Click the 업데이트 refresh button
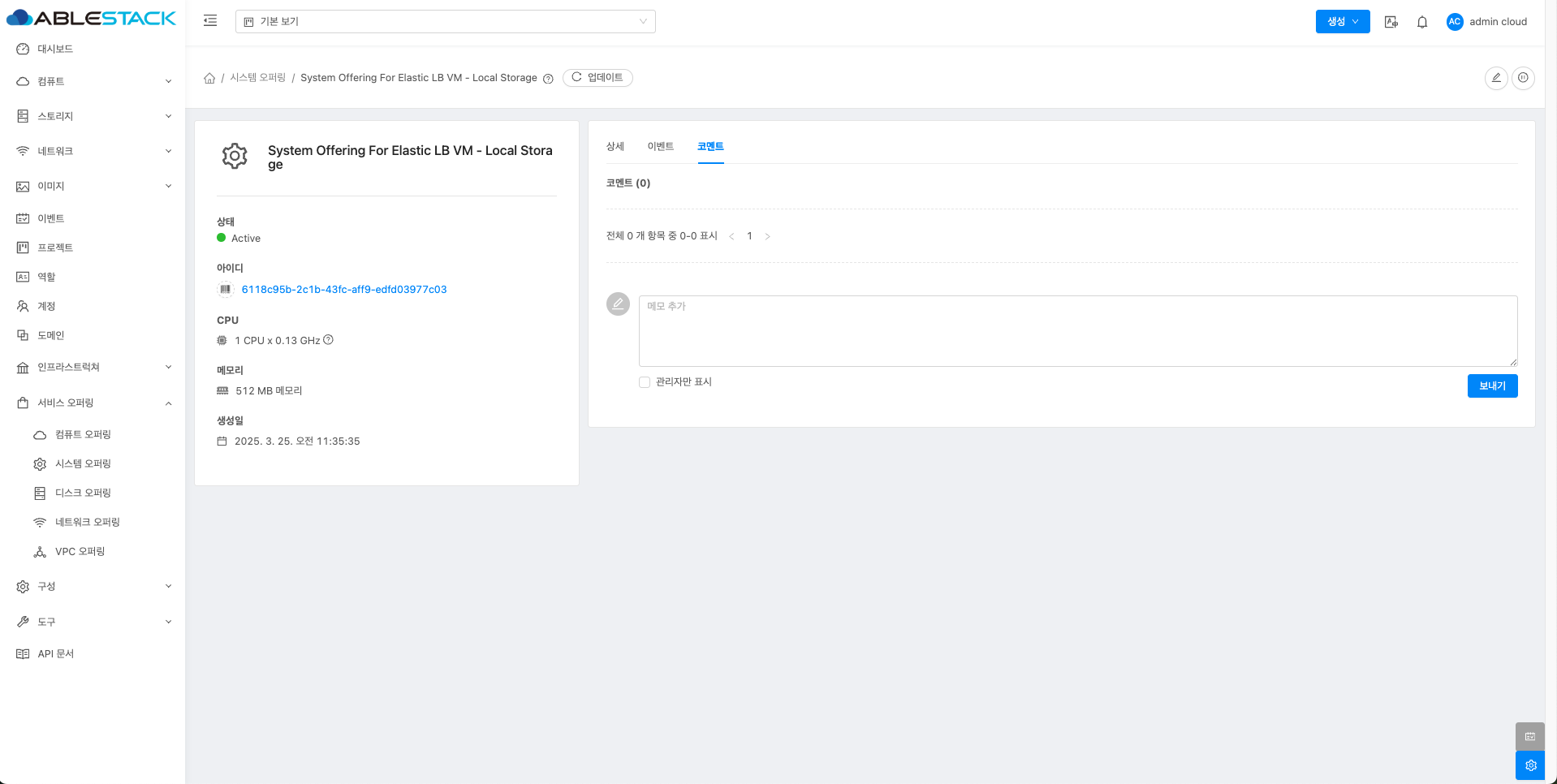The height and width of the screenshot is (784, 1557). 597,78
